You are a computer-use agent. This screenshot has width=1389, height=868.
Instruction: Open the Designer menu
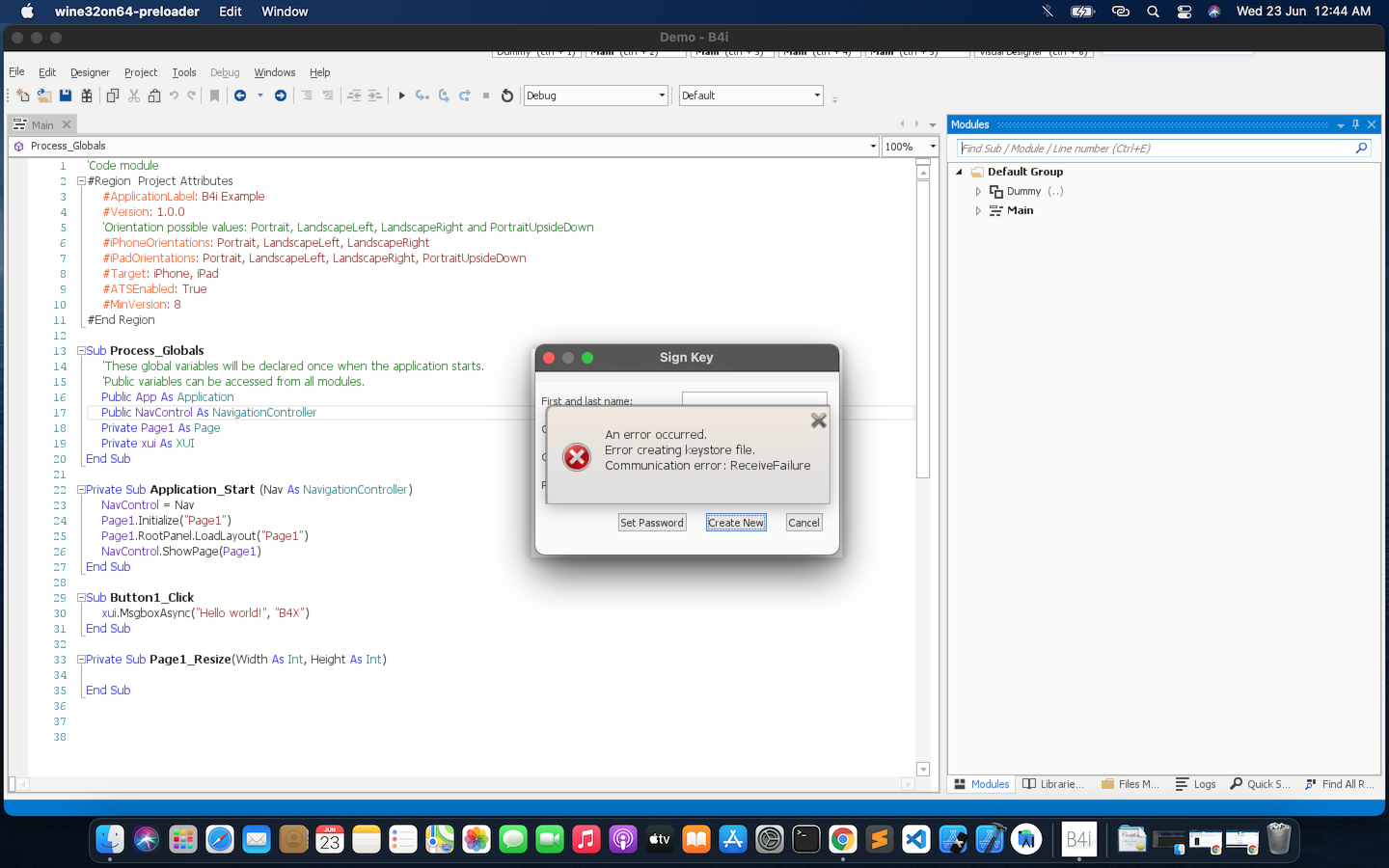(x=90, y=72)
